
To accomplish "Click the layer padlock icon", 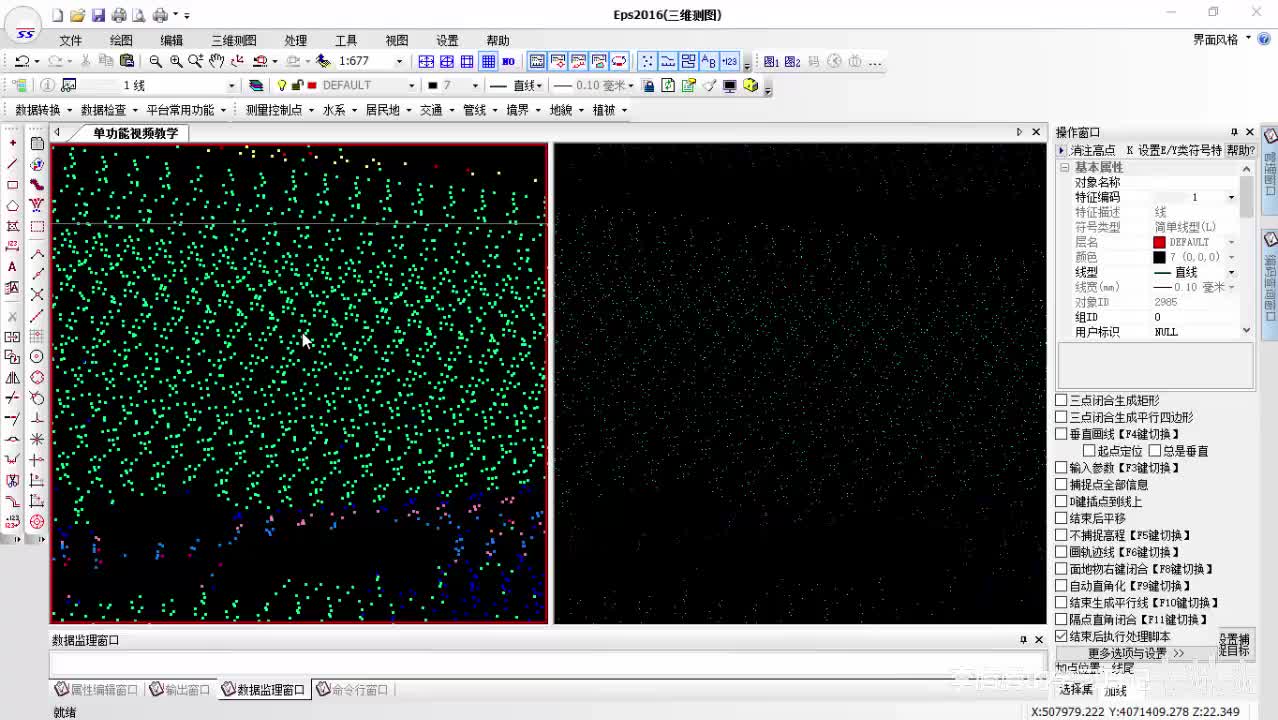I will click(x=297, y=86).
